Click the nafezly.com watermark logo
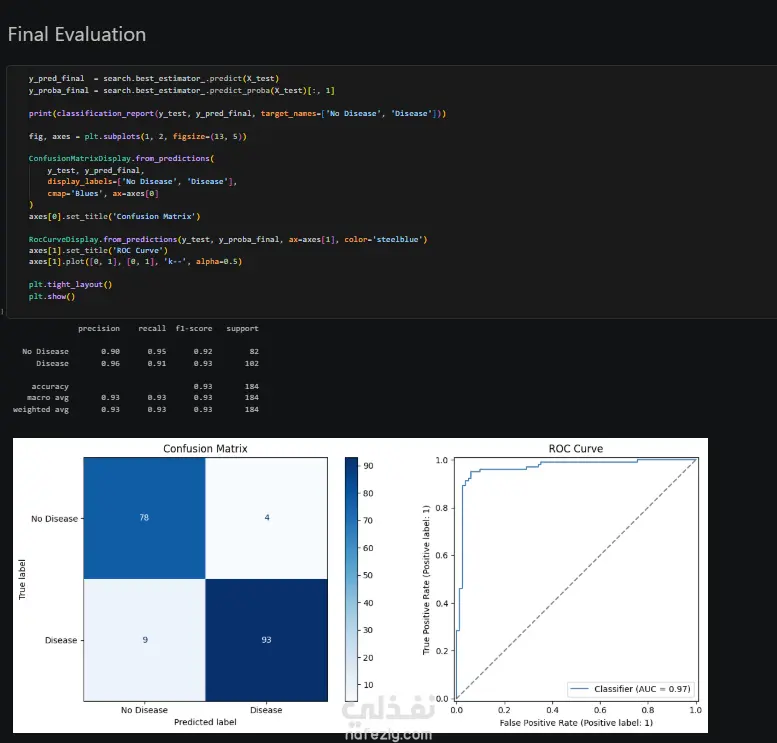 tap(388, 721)
